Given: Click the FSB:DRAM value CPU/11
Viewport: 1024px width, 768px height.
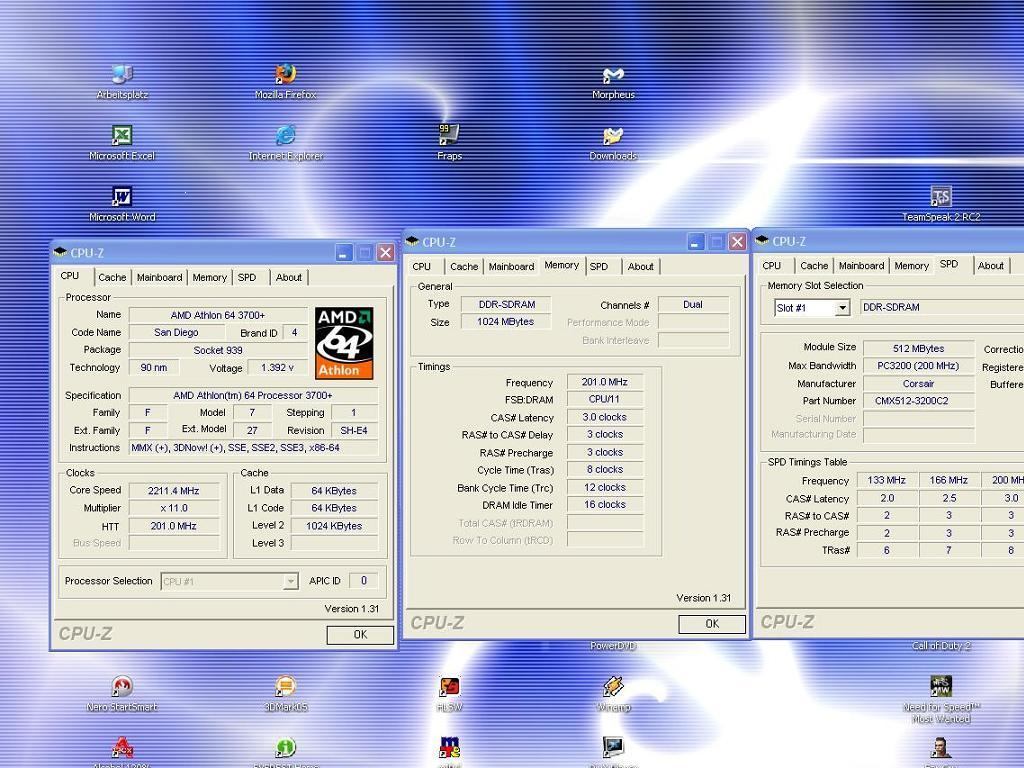Looking at the screenshot, I should pyautogui.click(x=605, y=399).
